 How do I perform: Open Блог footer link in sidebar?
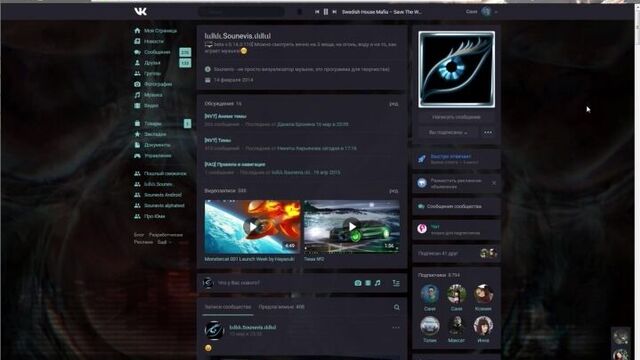point(139,235)
